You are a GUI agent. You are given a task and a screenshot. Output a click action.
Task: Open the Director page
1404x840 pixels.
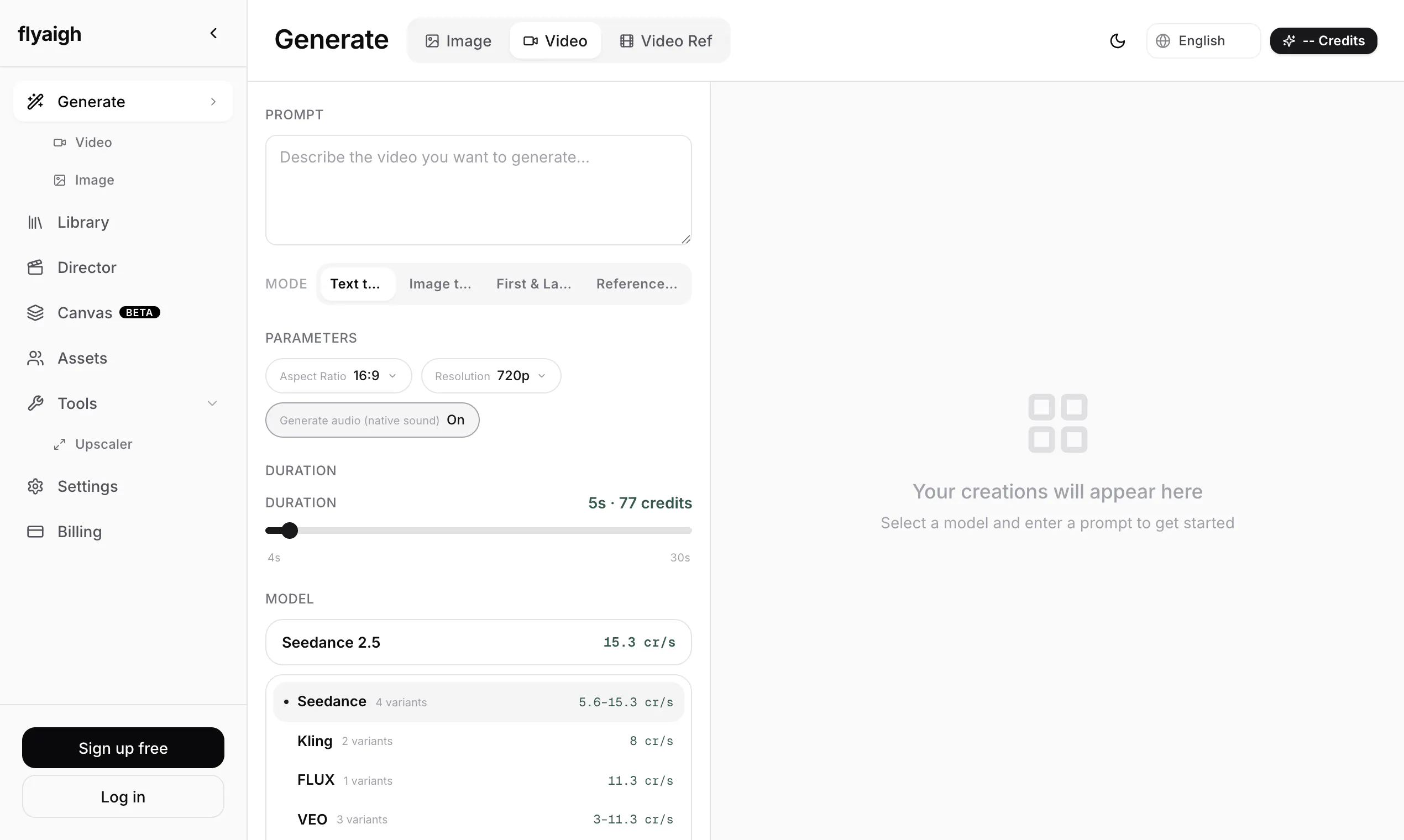(x=87, y=267)
